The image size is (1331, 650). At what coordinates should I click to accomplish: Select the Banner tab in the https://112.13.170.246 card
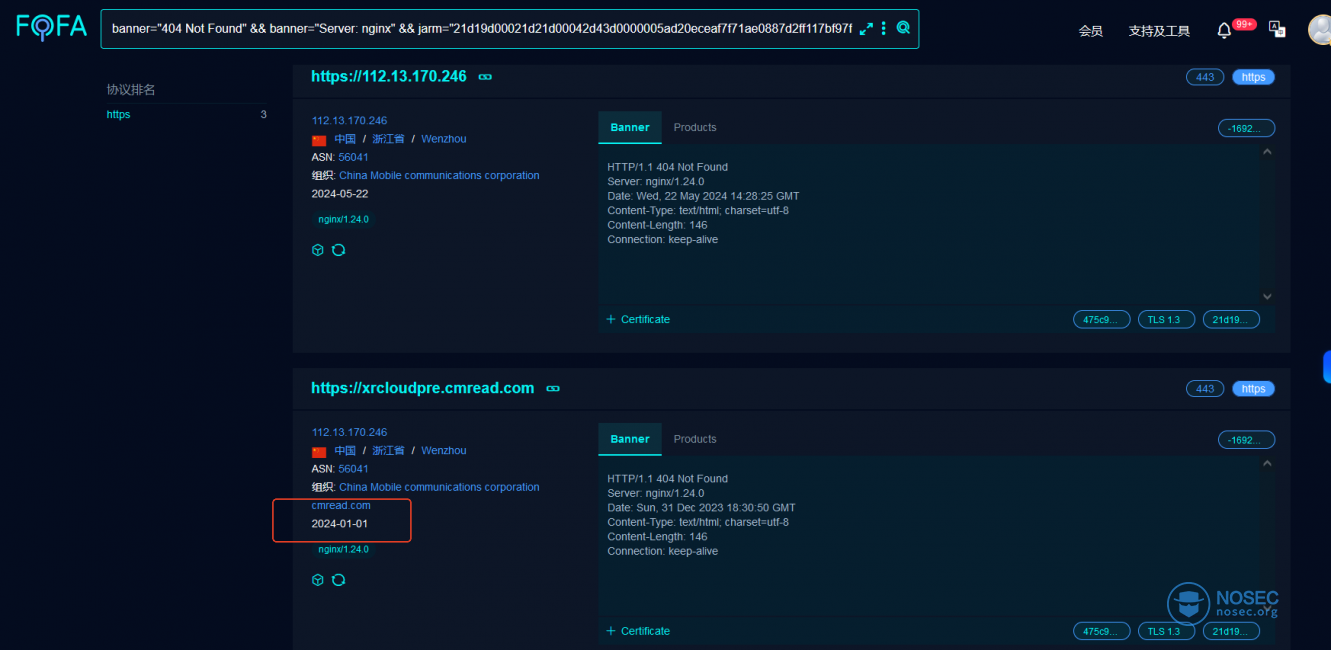630,127
